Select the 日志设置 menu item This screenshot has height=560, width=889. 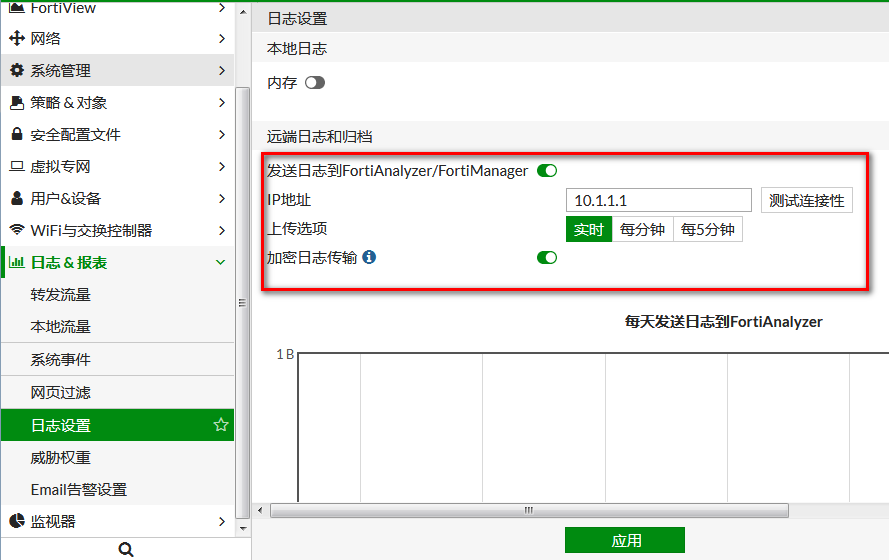pyautogui.click(x=117, y=425)
